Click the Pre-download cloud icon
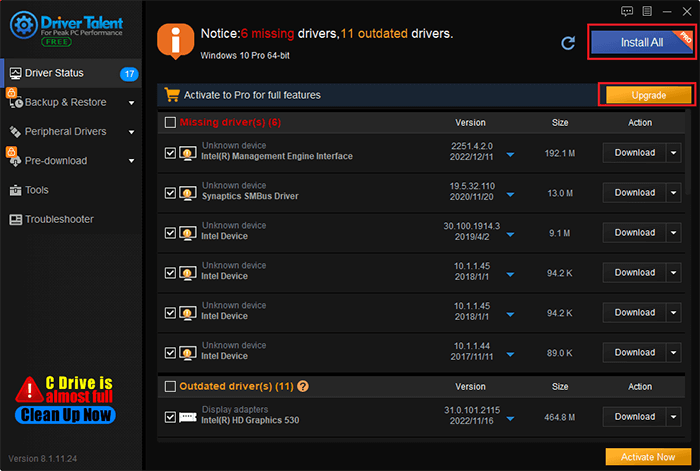 [x=15, y=161]
